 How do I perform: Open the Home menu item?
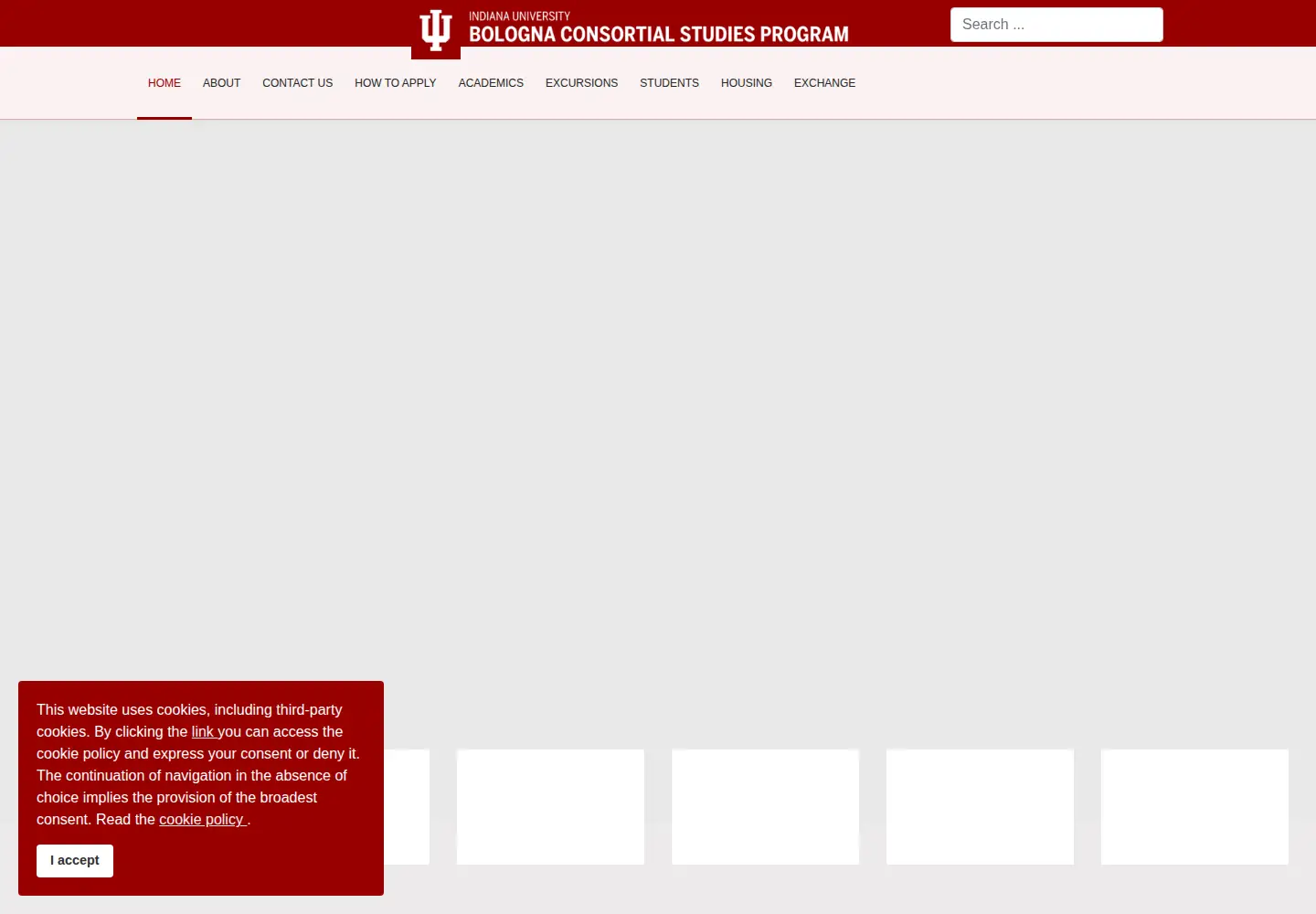click(164, 83)
